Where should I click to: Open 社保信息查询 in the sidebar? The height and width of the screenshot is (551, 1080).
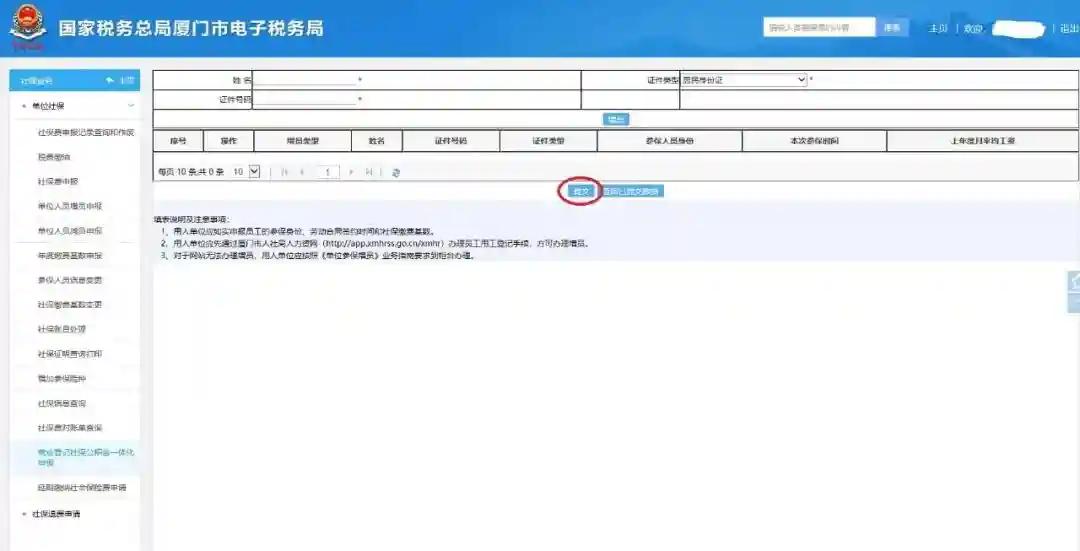61,403
